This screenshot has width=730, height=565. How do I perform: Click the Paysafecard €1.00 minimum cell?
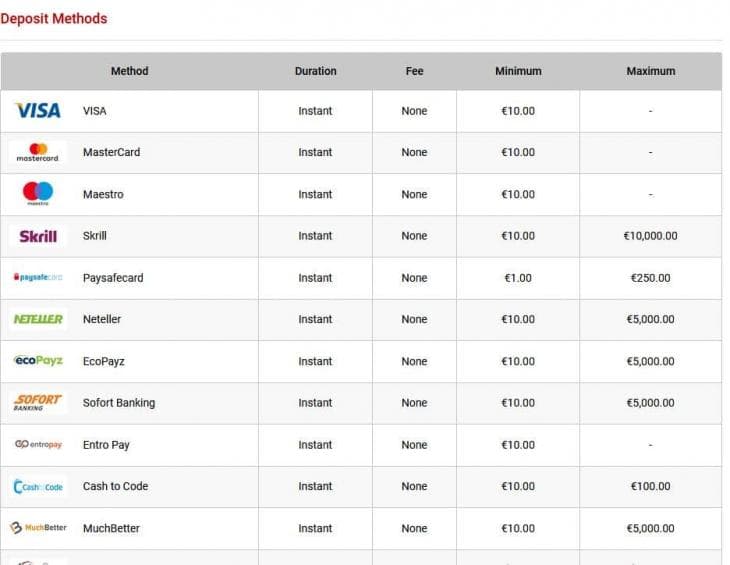coord(518,278)
